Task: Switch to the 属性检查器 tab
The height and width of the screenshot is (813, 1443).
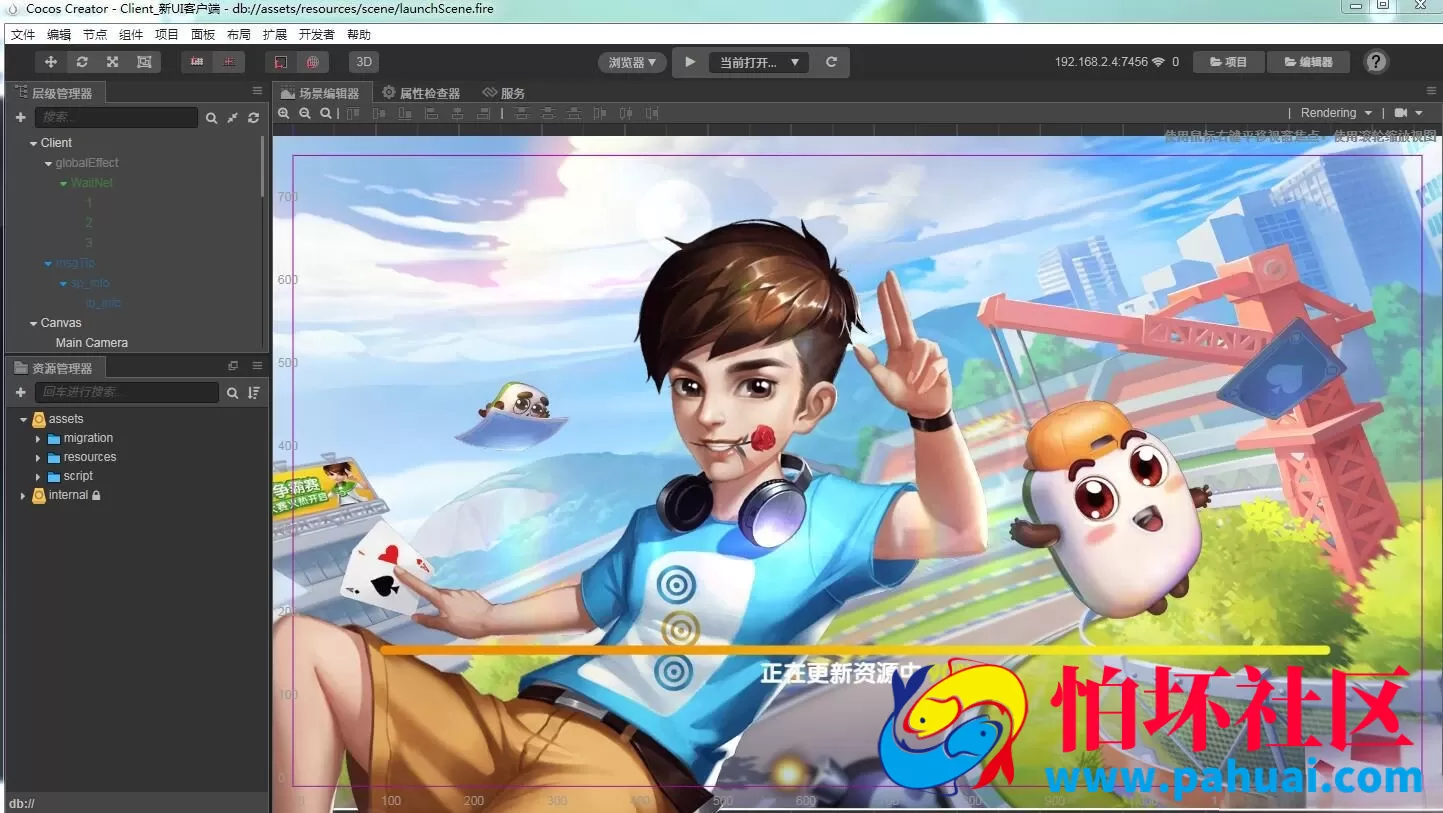Action: [x=421, y=93]
